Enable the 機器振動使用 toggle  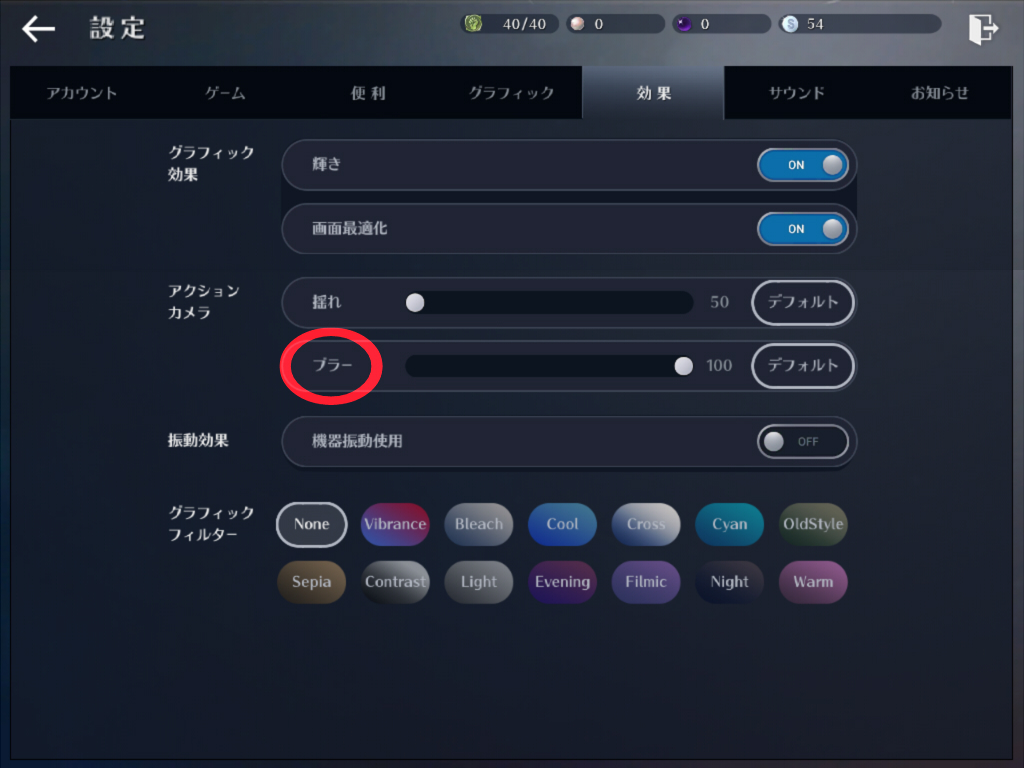803,442
